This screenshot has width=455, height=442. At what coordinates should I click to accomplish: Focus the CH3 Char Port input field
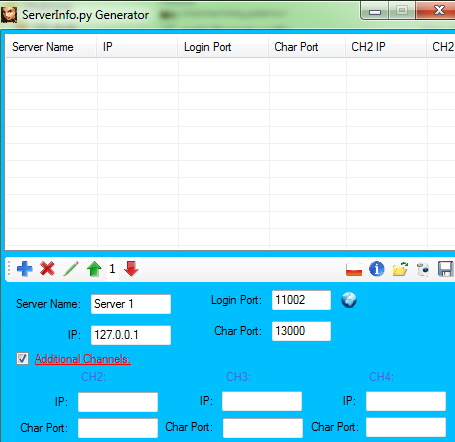point(263,428)
